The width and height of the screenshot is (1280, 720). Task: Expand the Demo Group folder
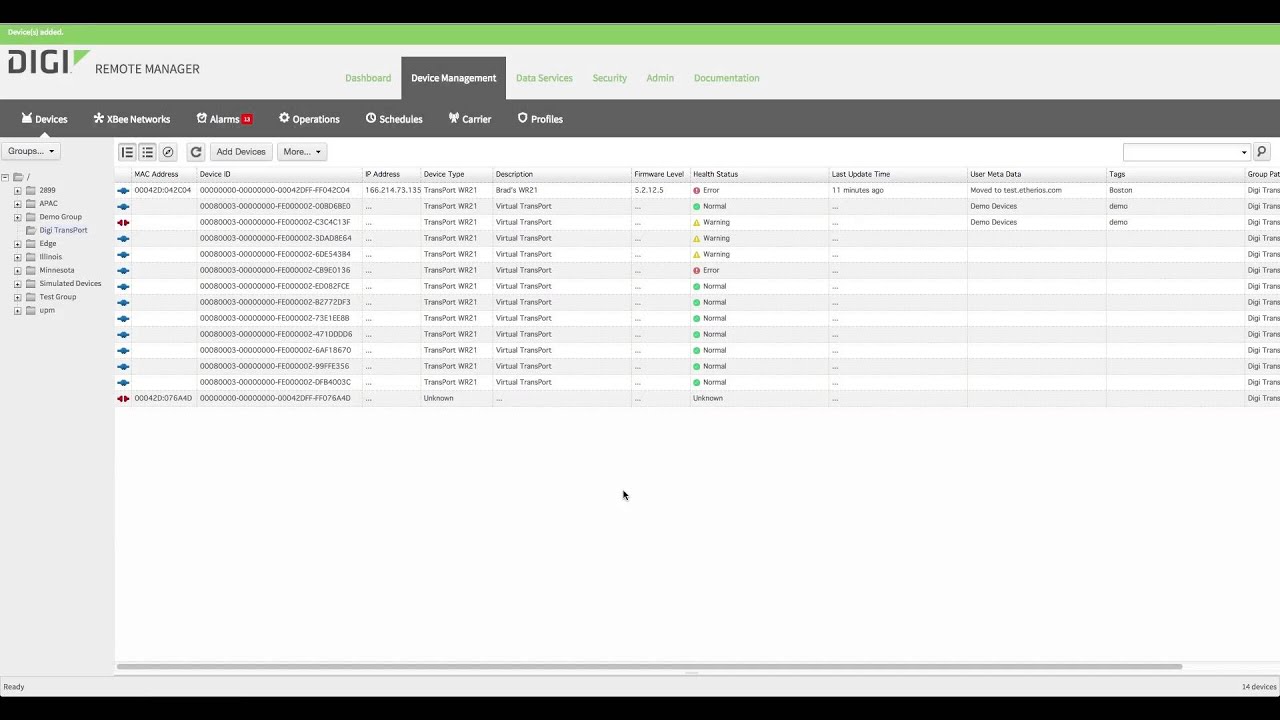17,217
